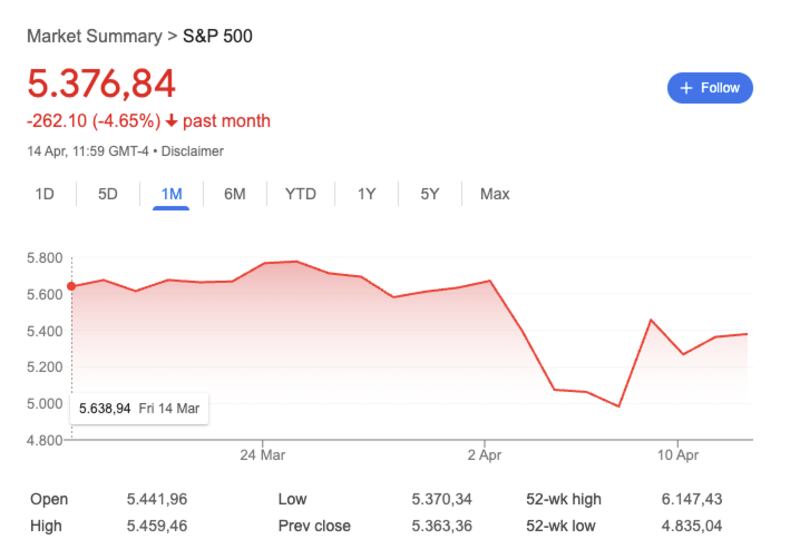
Task: Click the 52-wk high value
Action: [692, 499]
